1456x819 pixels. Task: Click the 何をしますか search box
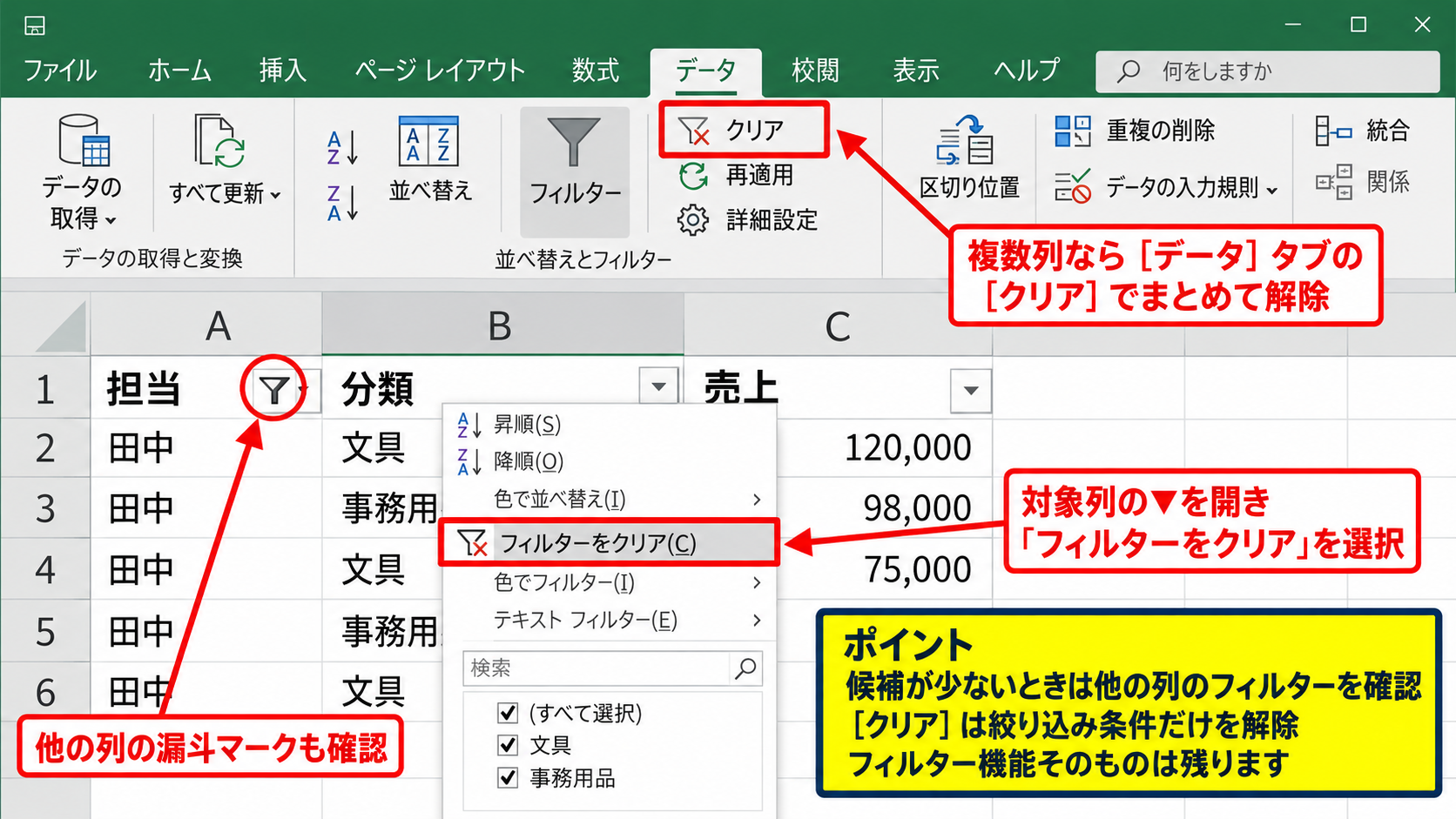point(1267,71)
